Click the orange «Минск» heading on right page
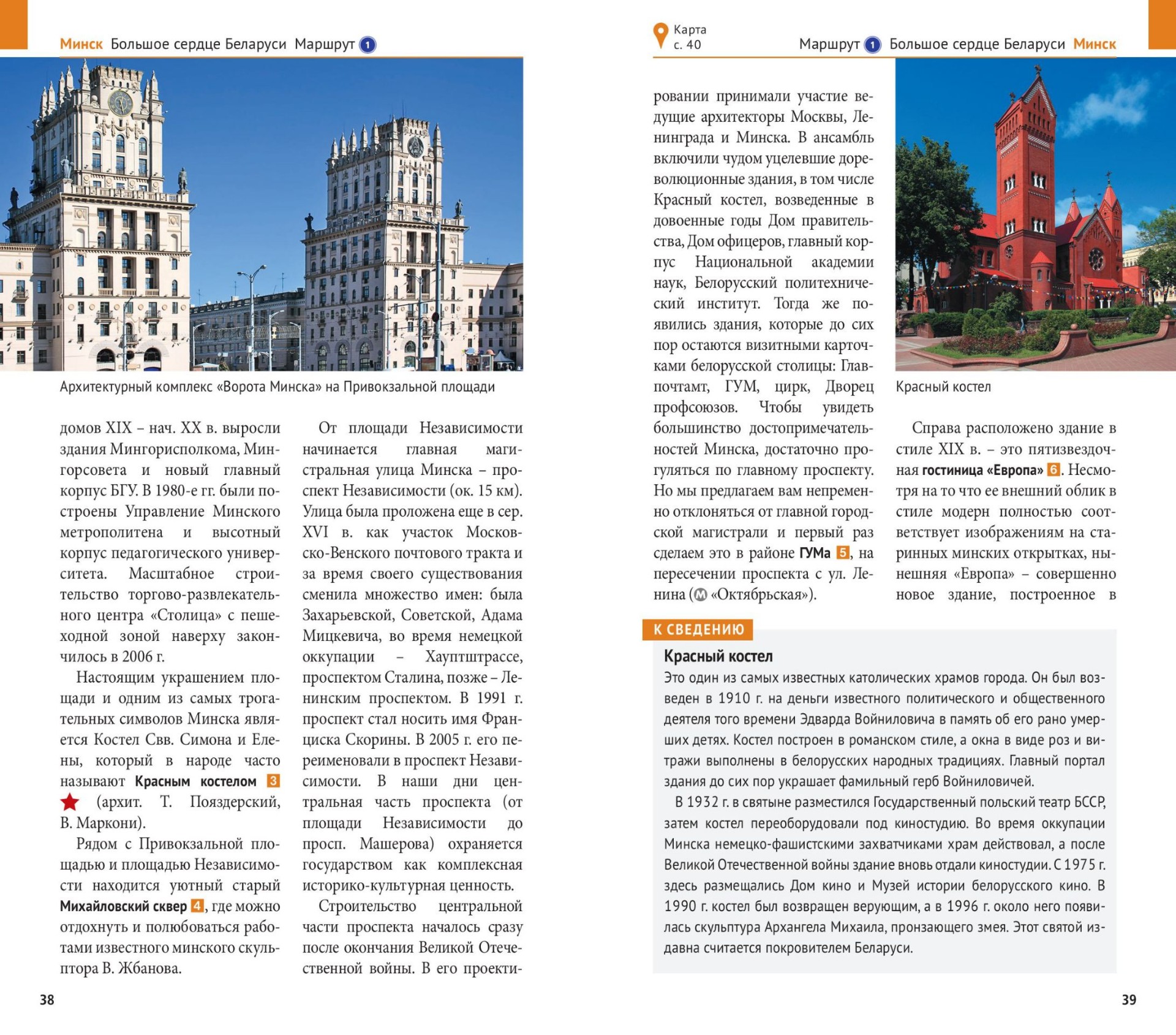 (1095, 44)
